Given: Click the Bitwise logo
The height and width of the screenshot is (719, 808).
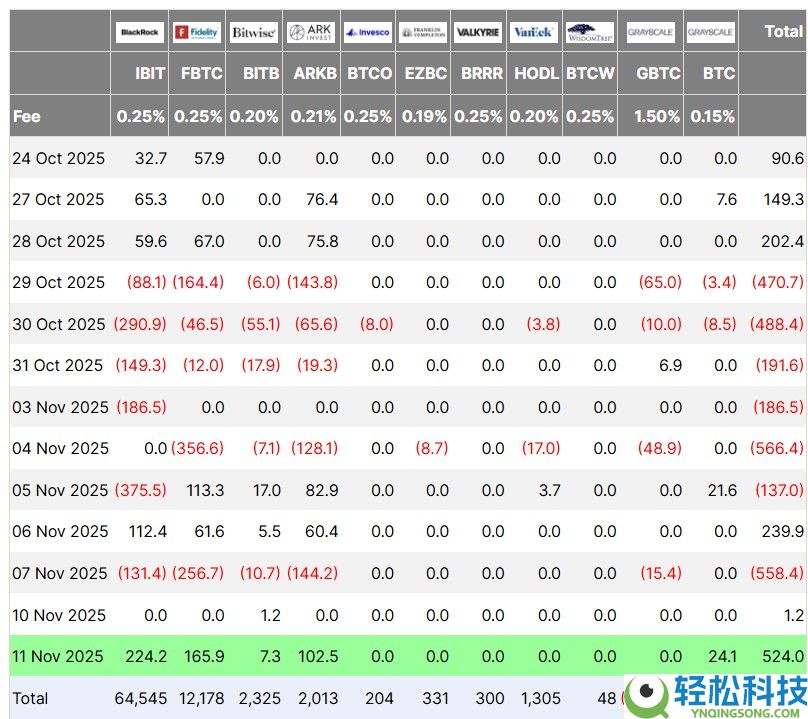Looking at the screenshot, I should point(254,32).
